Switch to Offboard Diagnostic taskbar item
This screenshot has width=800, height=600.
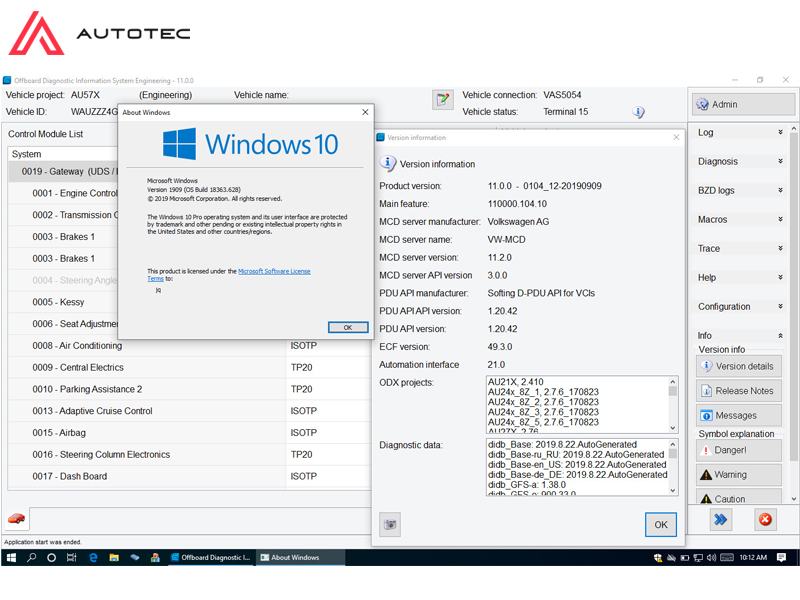click(210, 558)
